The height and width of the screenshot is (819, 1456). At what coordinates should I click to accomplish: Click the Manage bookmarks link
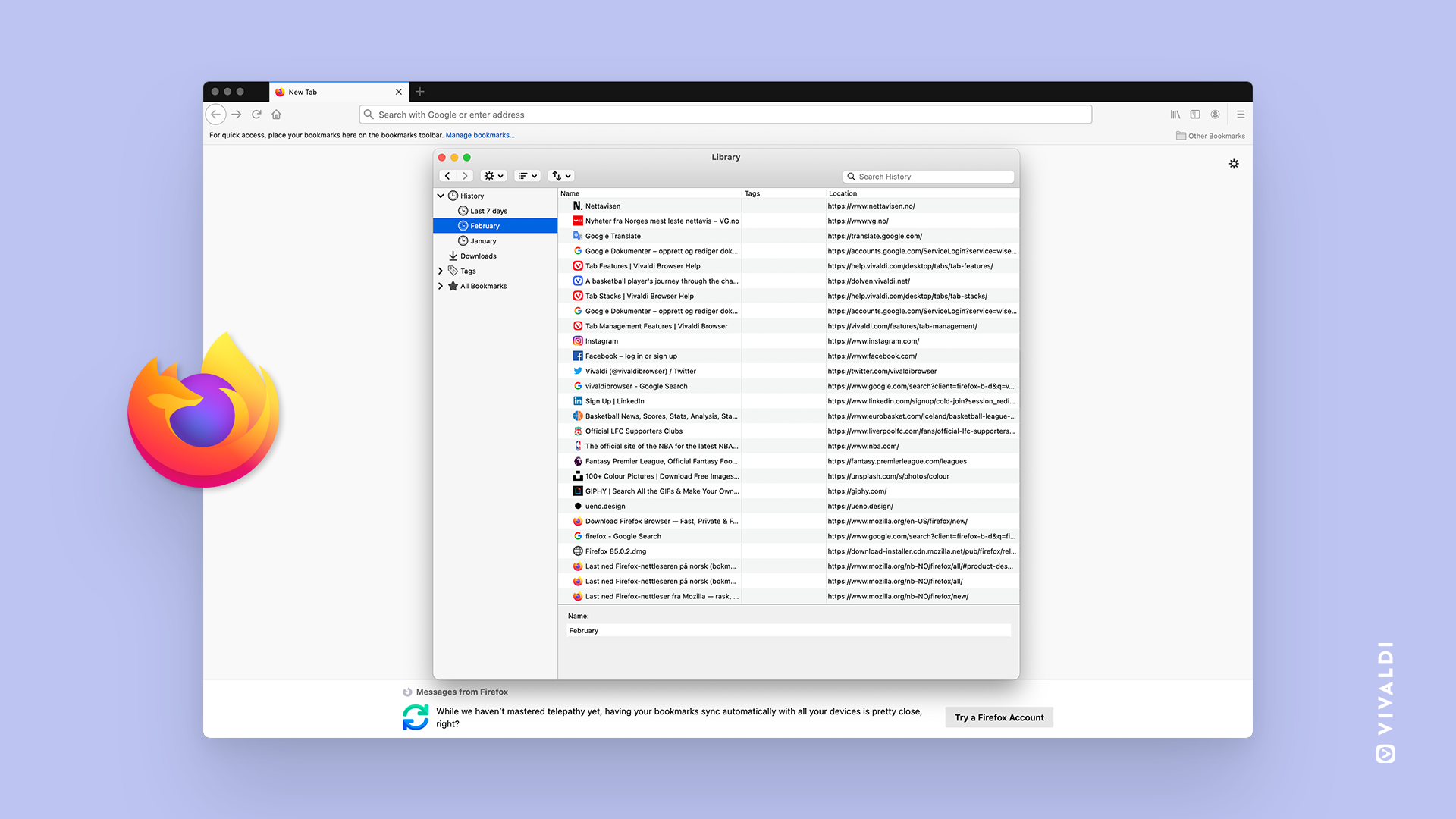[478, 135]
